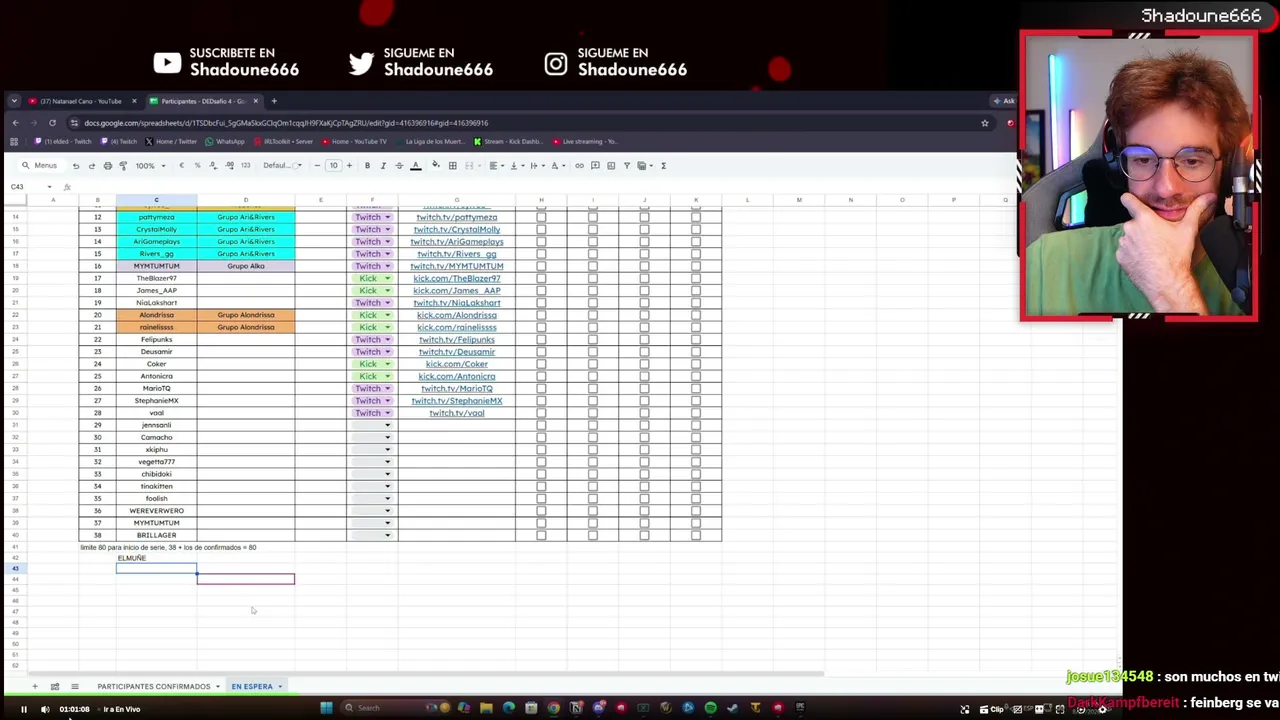The width and height of the screenshot is (1280, 720).
Task: Undo the last action in Sheets toolbar
Action: click(x=75, y=166)
